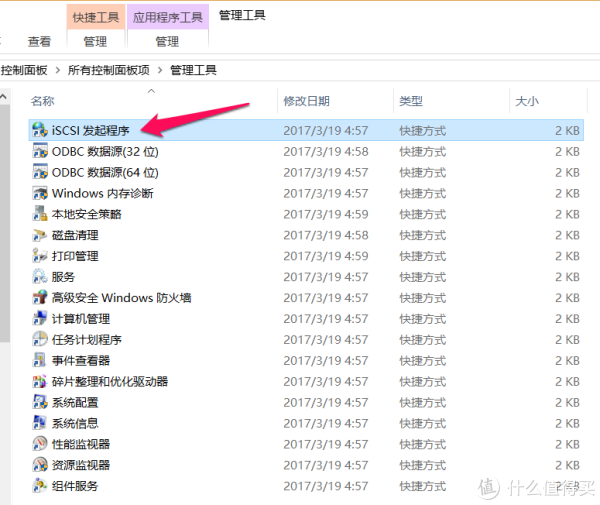Click the 高级安全 Windows 防火墙 icon

[x=40, y=298]
